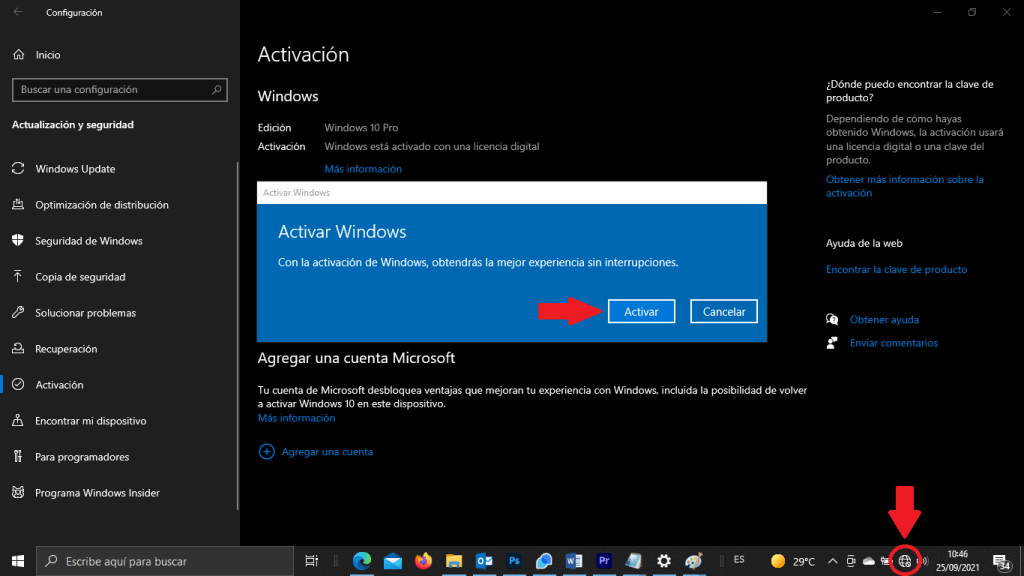This screenshot has height=576, width=1024.
Task: Click the OneDrive cloud tray icon
Action: (x=869, y=561)
